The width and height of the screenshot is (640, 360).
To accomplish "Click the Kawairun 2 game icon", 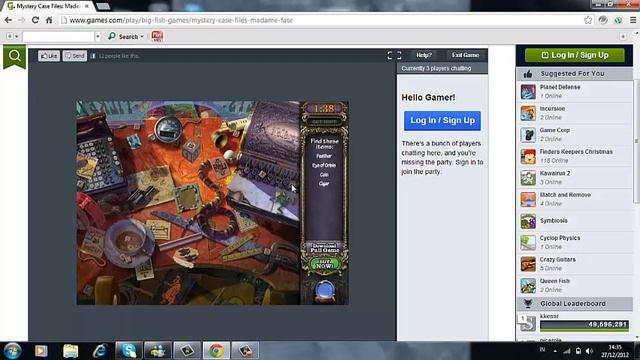I will [x=528, y=178].
